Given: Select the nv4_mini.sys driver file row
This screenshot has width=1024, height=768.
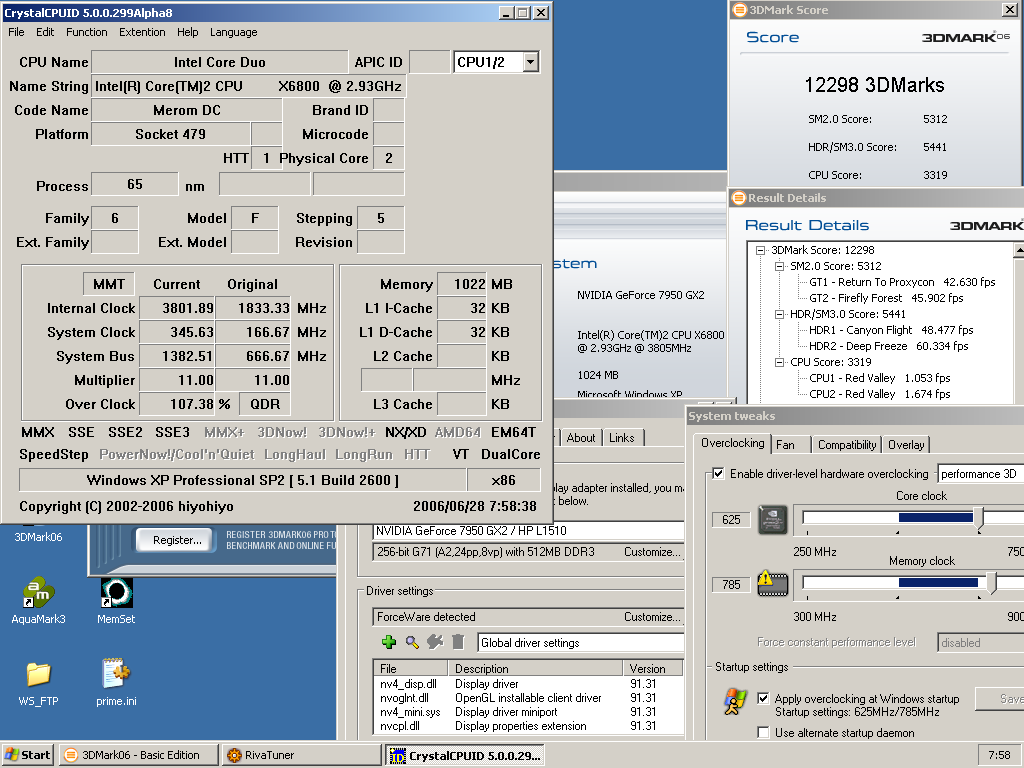Looking at the screenshot, I should pos(528,712).
